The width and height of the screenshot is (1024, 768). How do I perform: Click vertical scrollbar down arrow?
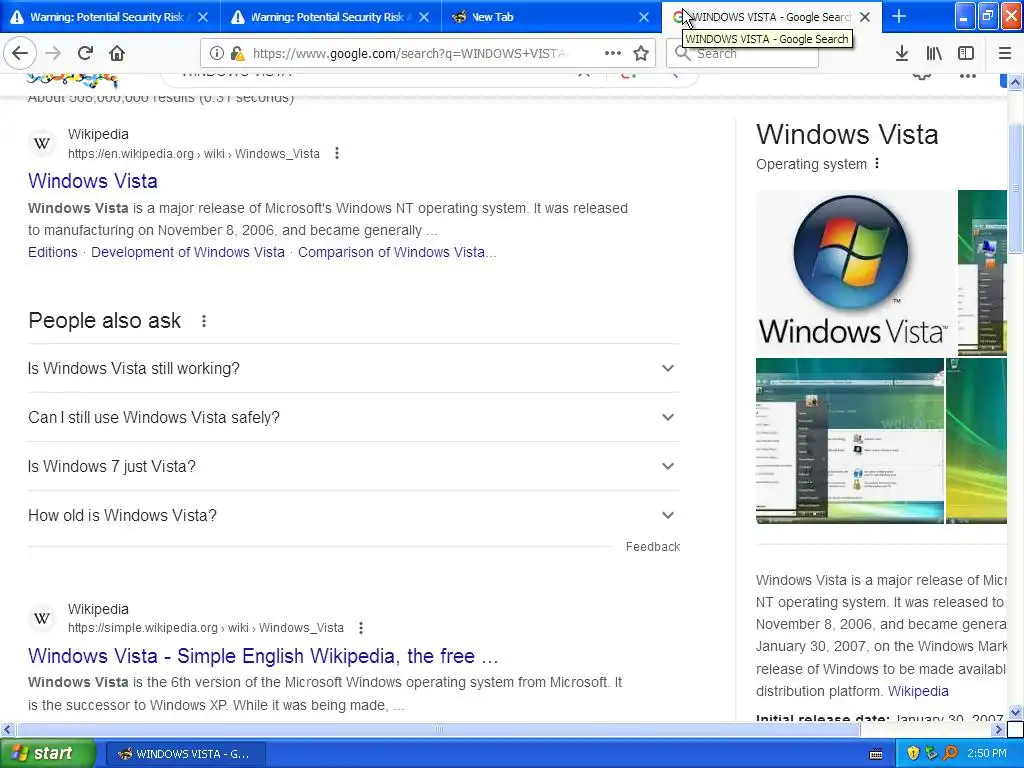click(x=1015, y=712)
